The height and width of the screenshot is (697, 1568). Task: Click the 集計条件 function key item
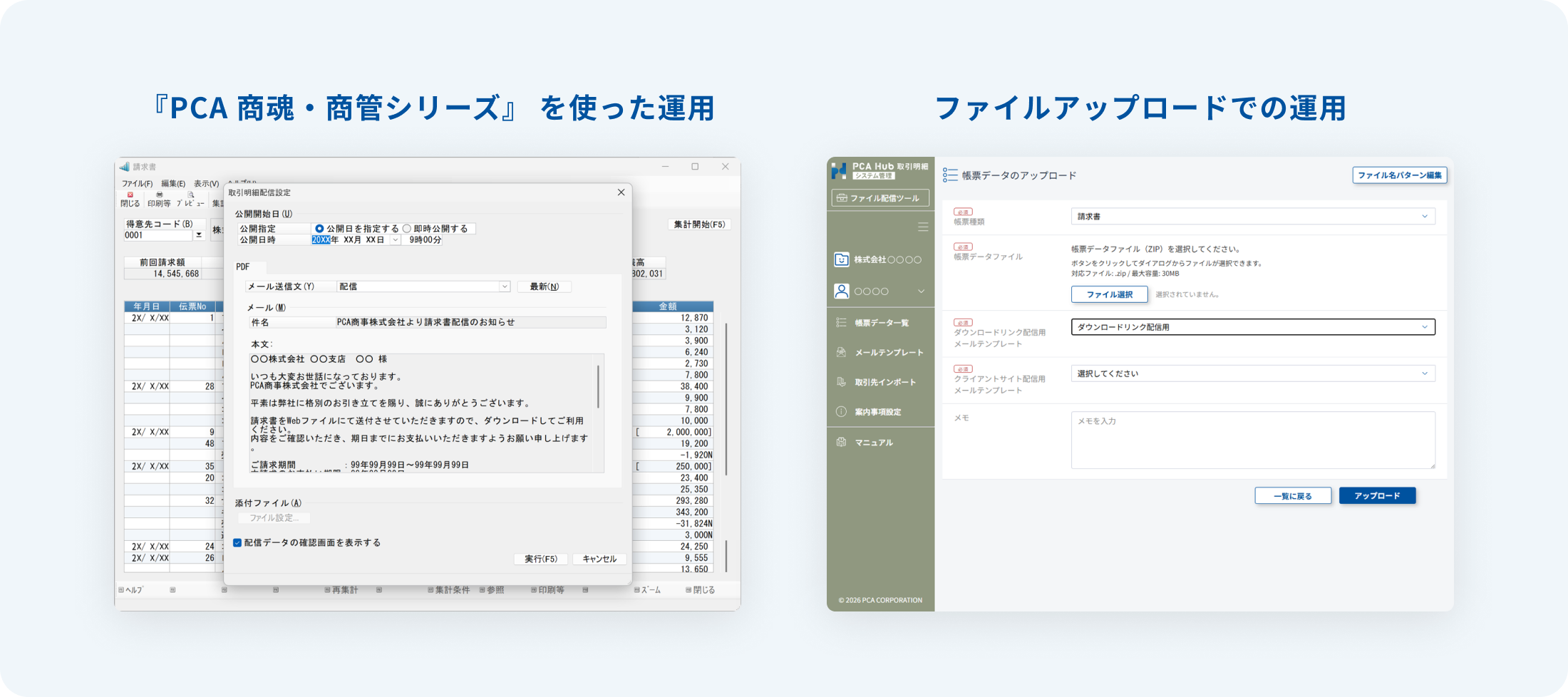coord(449,590)
